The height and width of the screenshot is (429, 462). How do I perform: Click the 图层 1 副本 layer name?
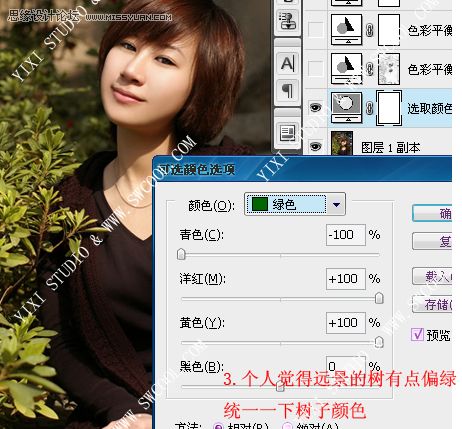[391, 147]
